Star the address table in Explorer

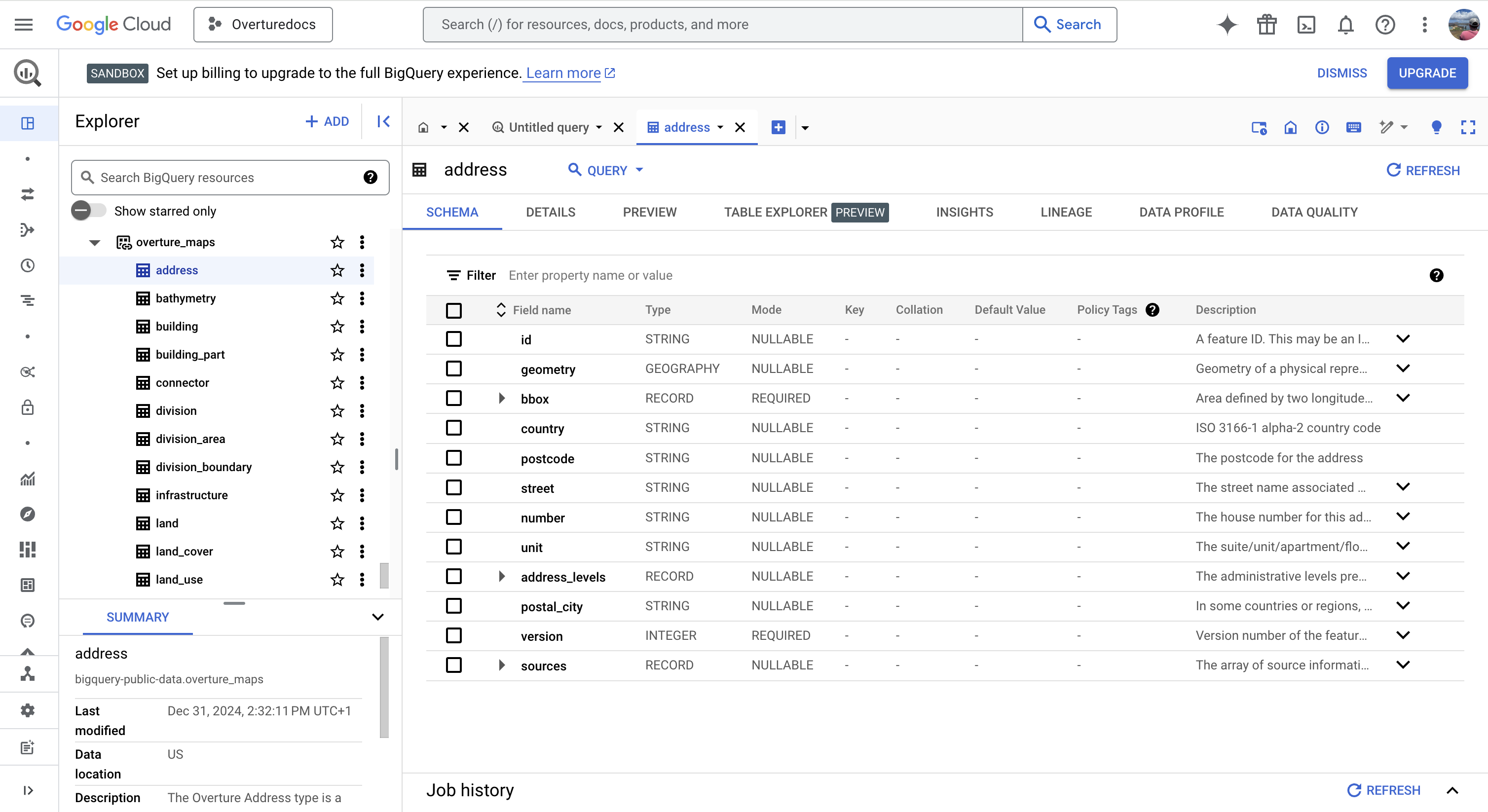click(337, 270)
